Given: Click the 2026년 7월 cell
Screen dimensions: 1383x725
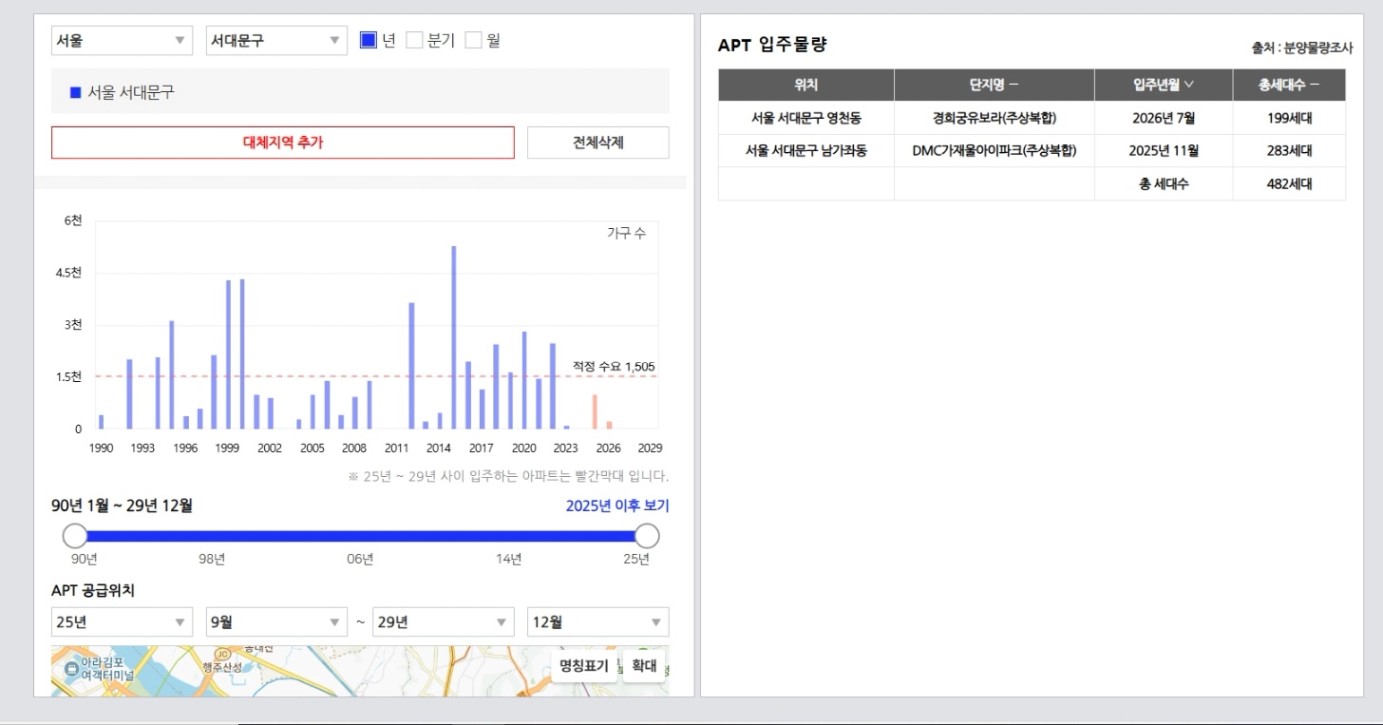Looking at the screenshot, I should click(x=1163, y=118).
